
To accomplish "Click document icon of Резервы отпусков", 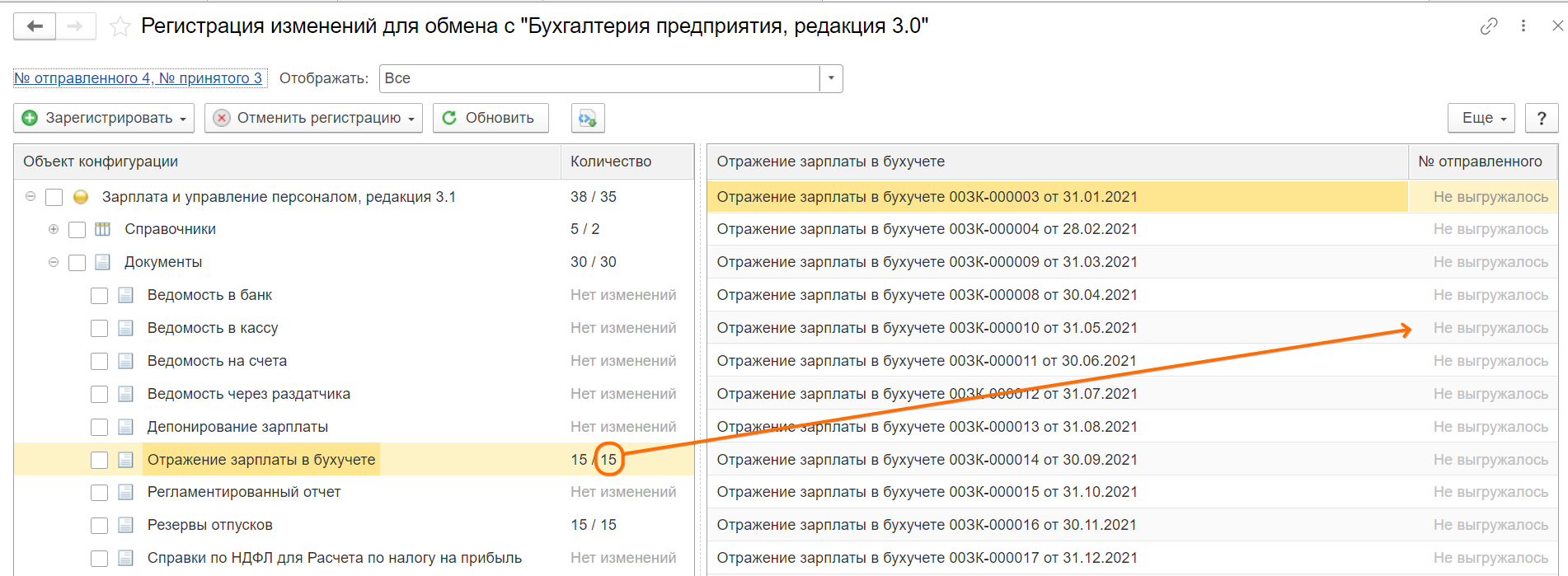I will coord(126,525).
